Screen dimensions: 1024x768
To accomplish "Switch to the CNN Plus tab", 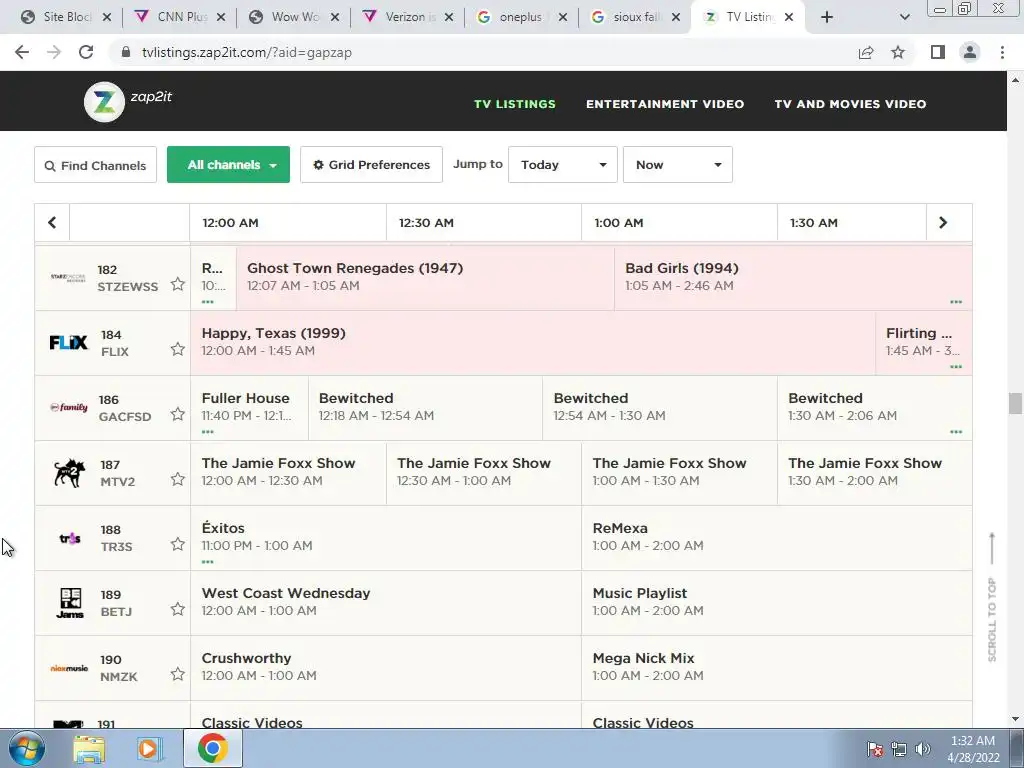I will pos(180,17).
